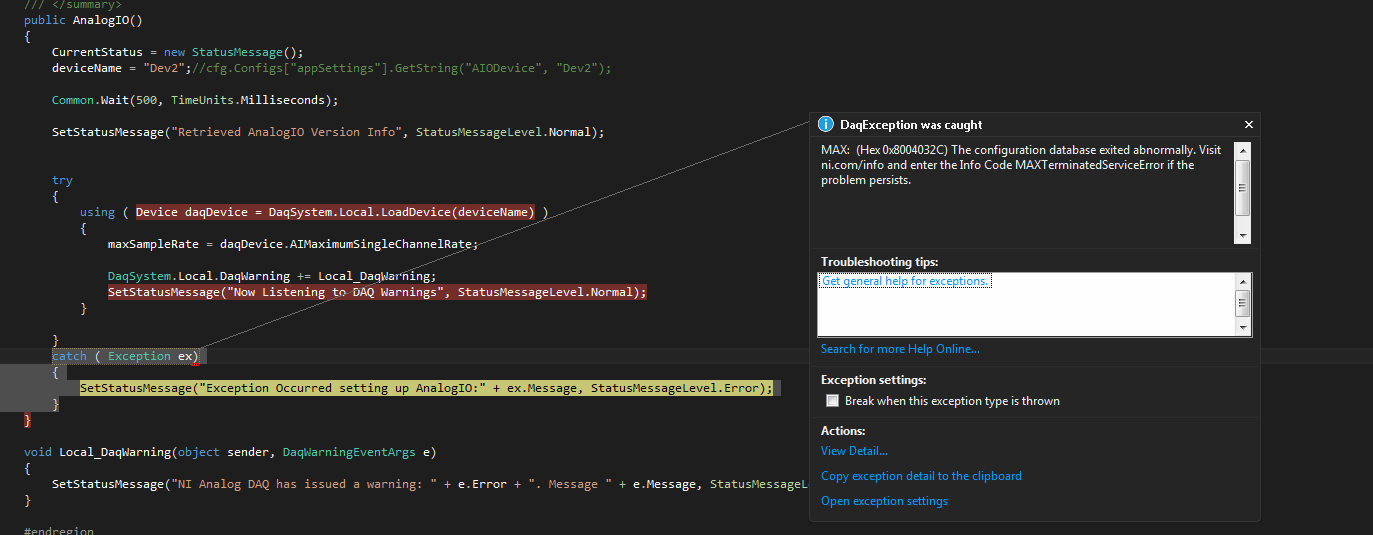
Task: Click the exception message text area
Action: pyautogui.click(x=1027, y=192)
